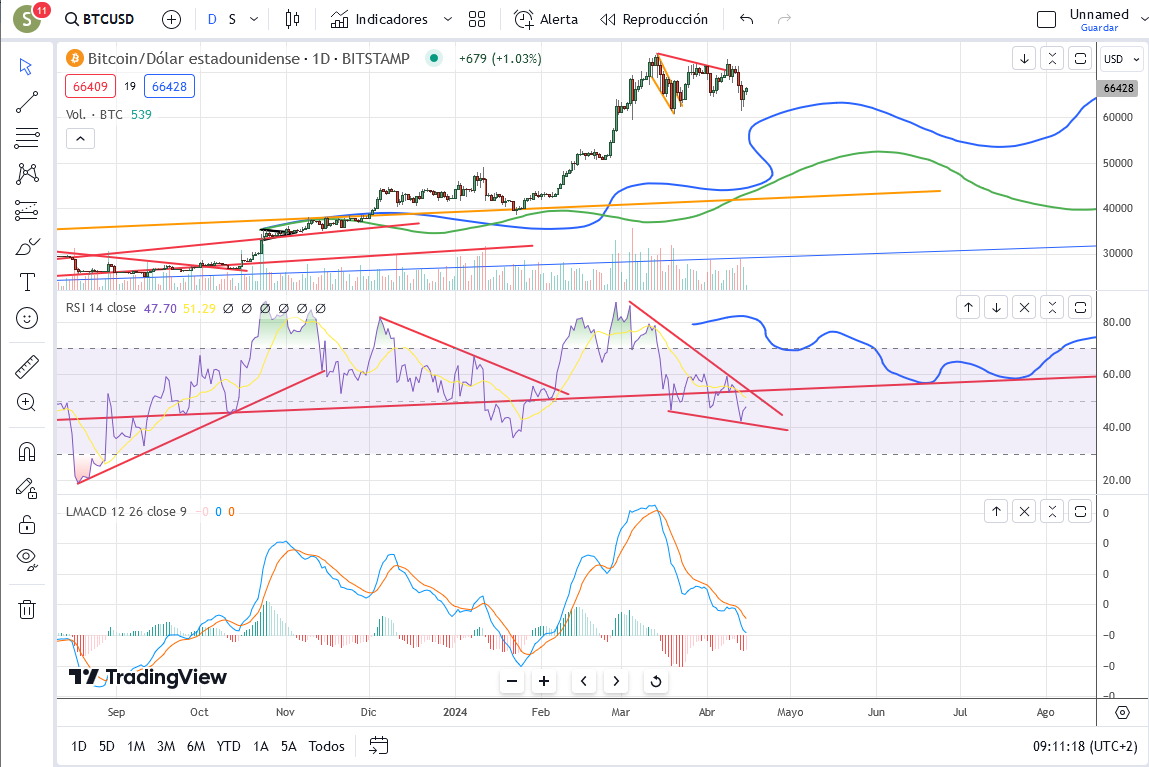Reset the chart view
Image resolution: width=1149 pixels, height=767 pixels.
pyautogui.click(x=656, y=681)
